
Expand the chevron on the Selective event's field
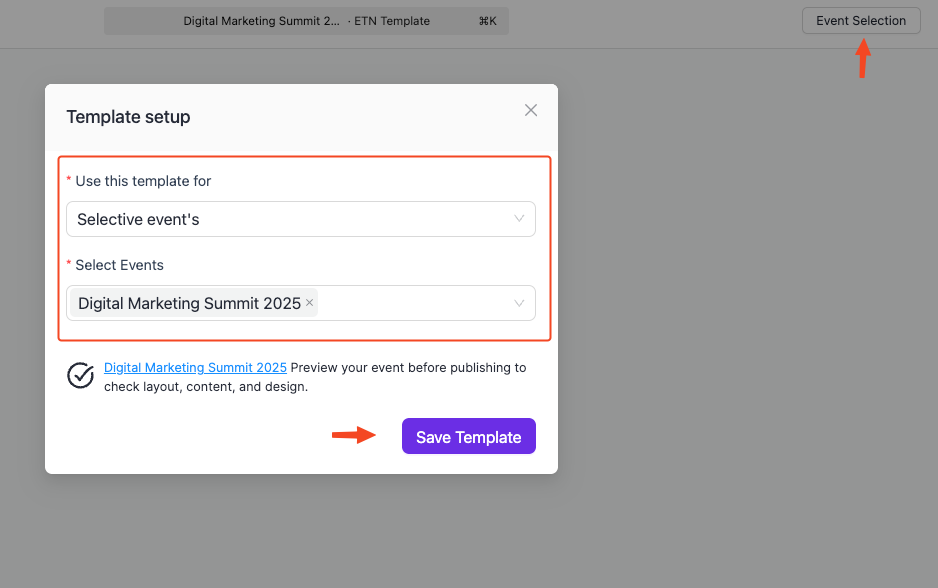click(519, 218)
